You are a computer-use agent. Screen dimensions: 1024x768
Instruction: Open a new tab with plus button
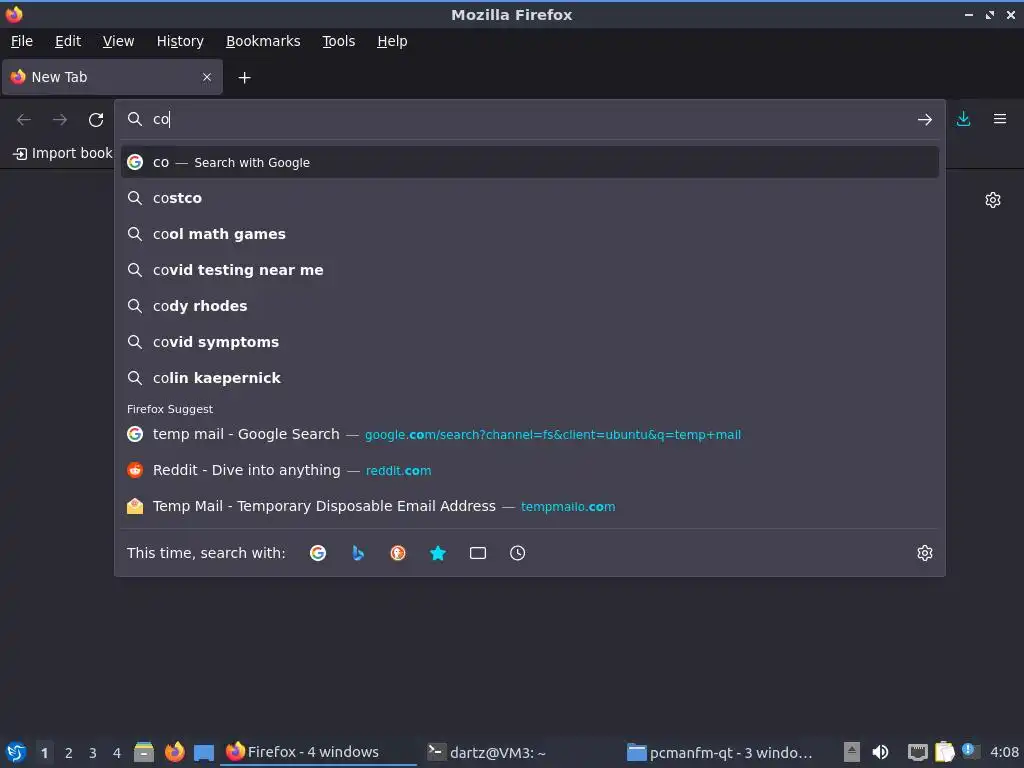pos(244,78)
